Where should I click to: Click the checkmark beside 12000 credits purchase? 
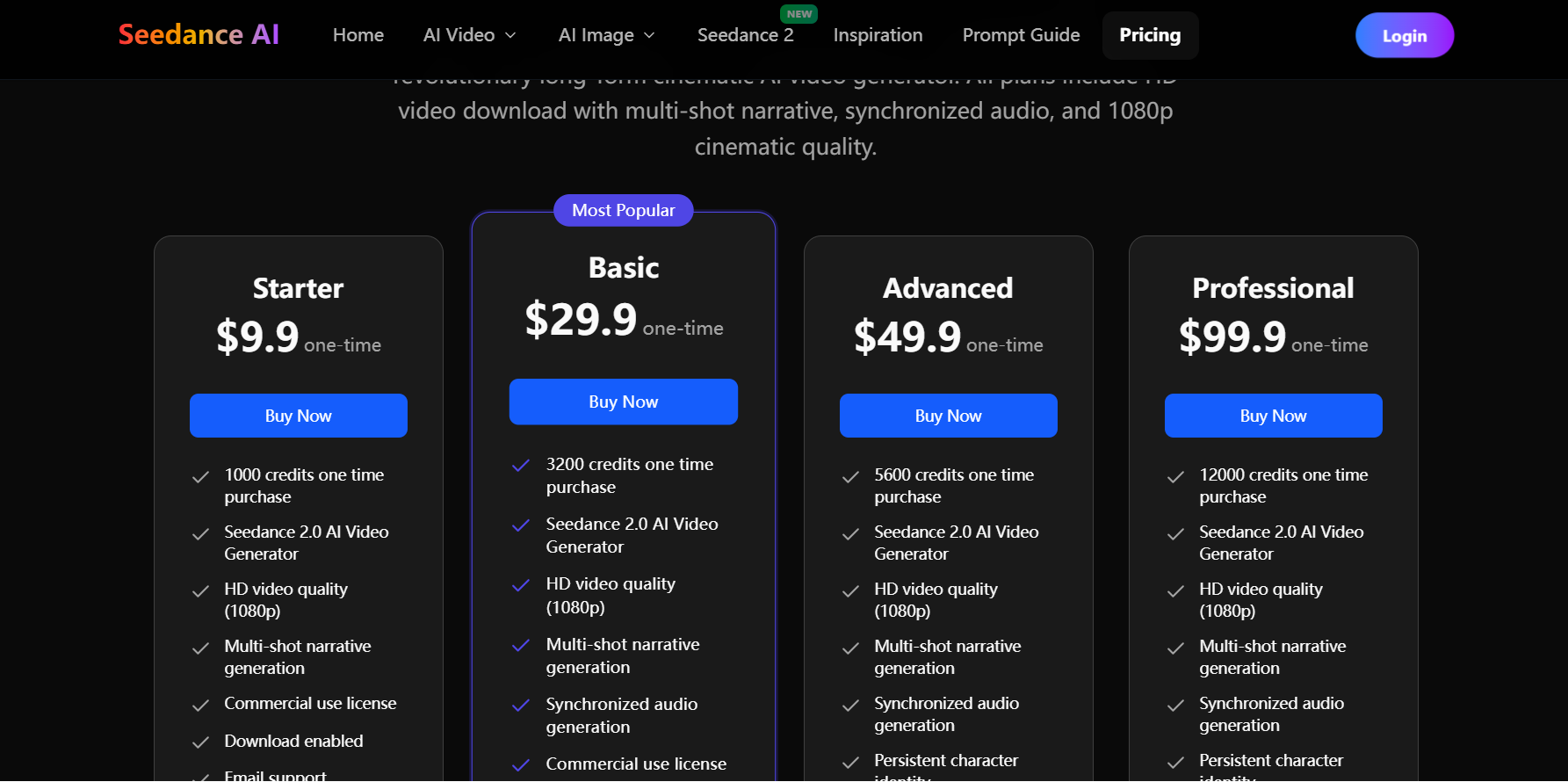tap(1176, 477)
